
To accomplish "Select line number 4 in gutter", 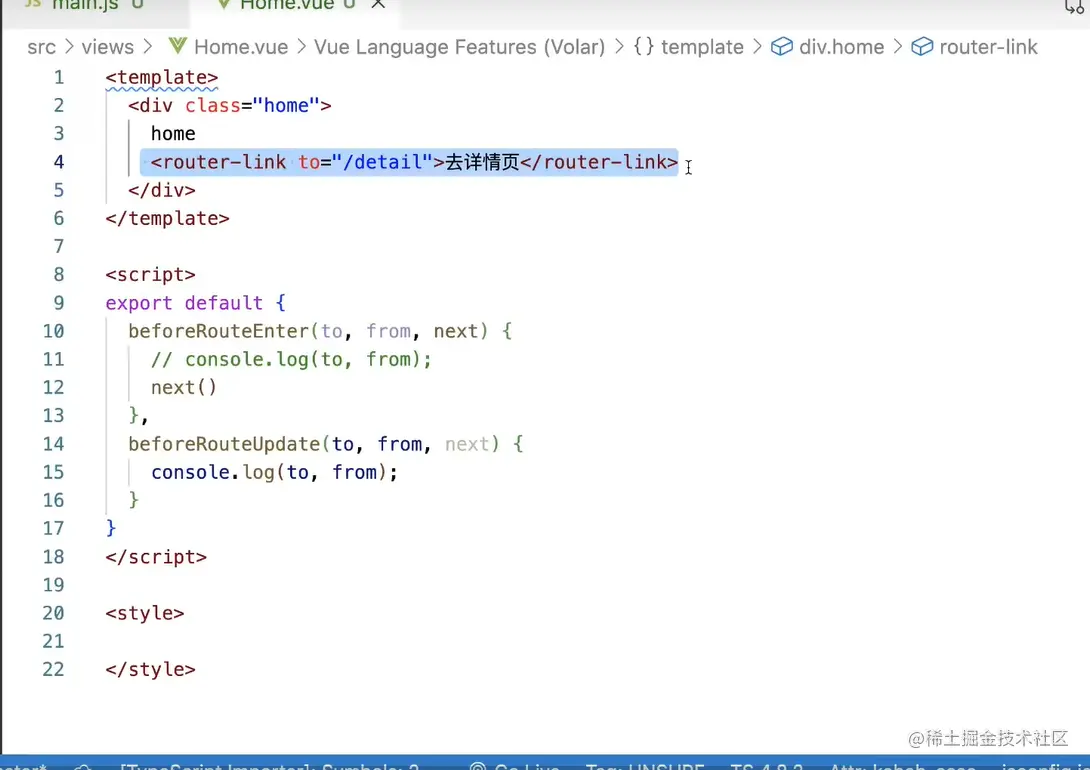I will tap(58, 162).
